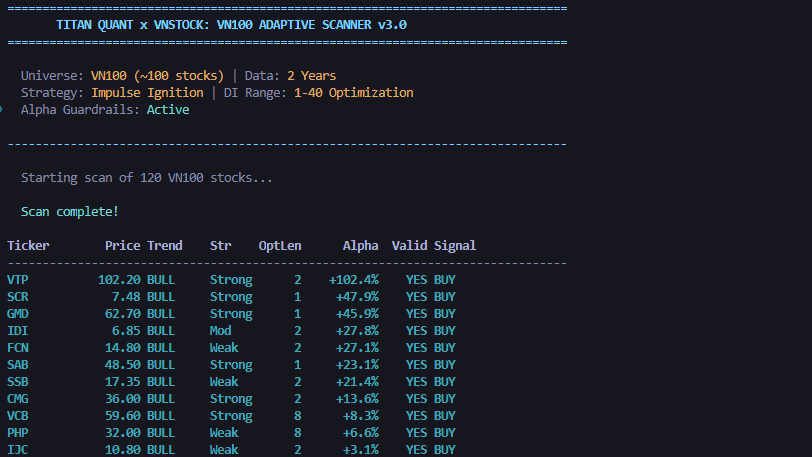The image size is (812, 457).
Task: Select the "Impulse Ignition" strategy text
Action: 148,93
